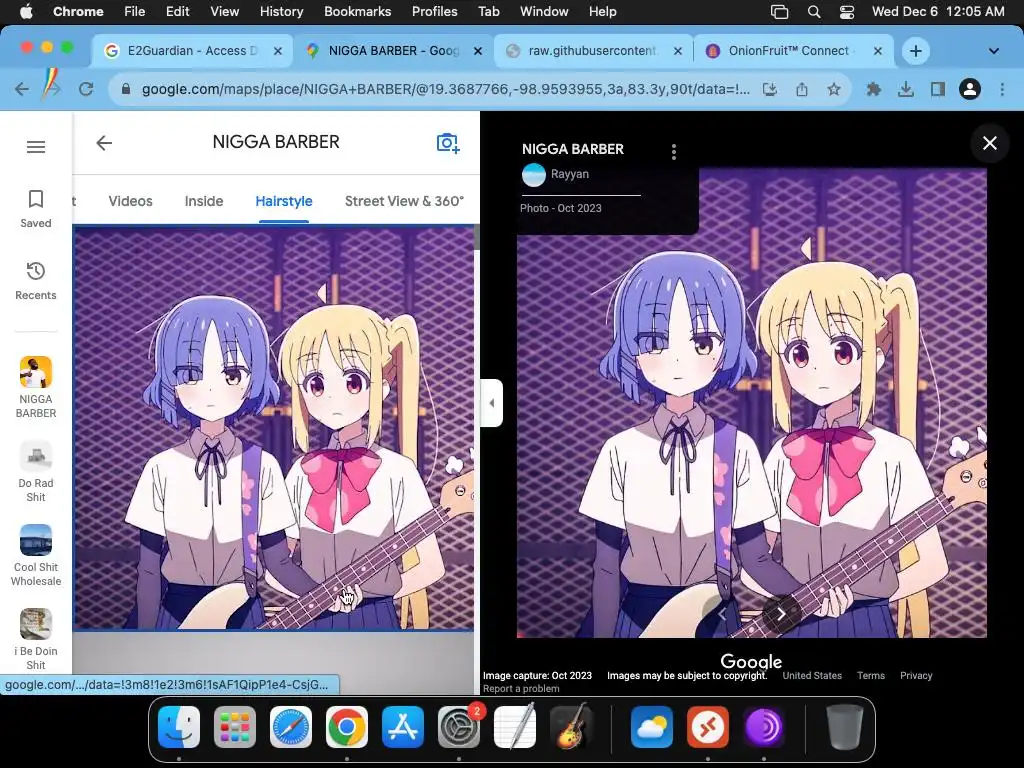
Task: Open the Trash in the Dock
Action: coord(844,726)
